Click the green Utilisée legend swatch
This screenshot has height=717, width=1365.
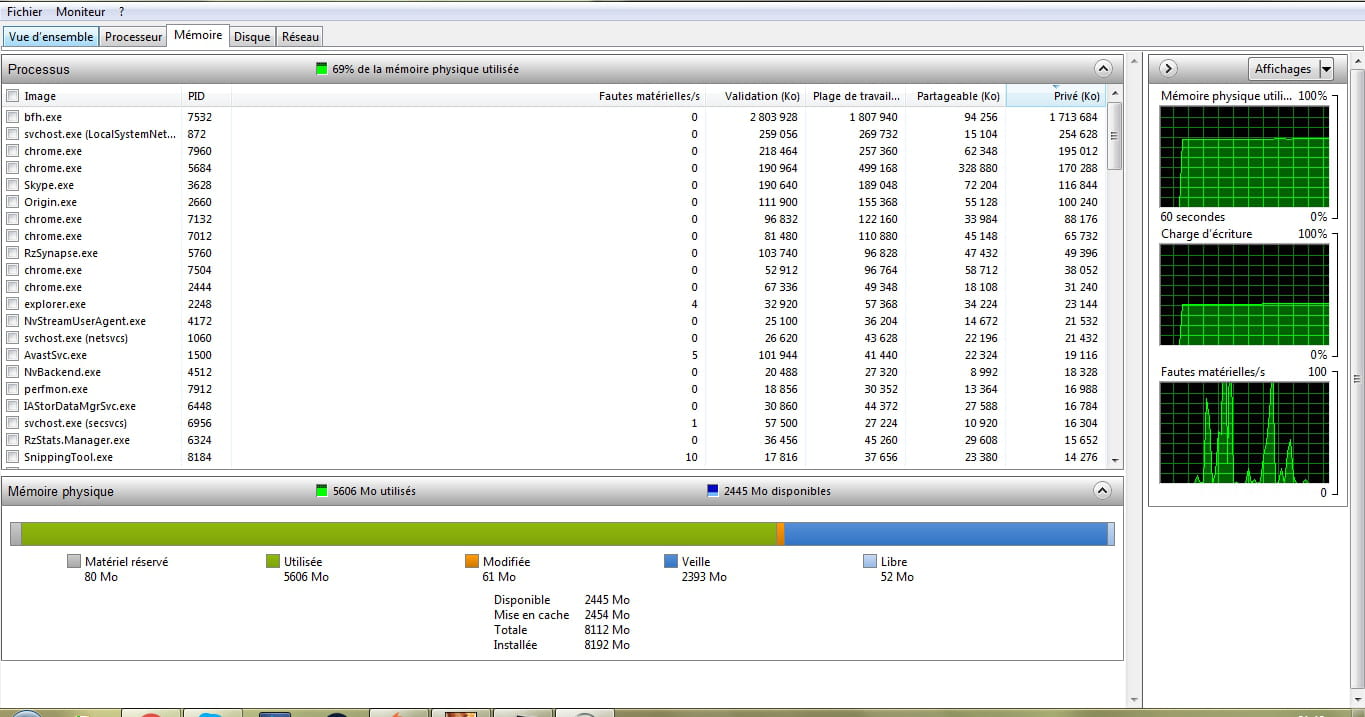tap(272, 562)
